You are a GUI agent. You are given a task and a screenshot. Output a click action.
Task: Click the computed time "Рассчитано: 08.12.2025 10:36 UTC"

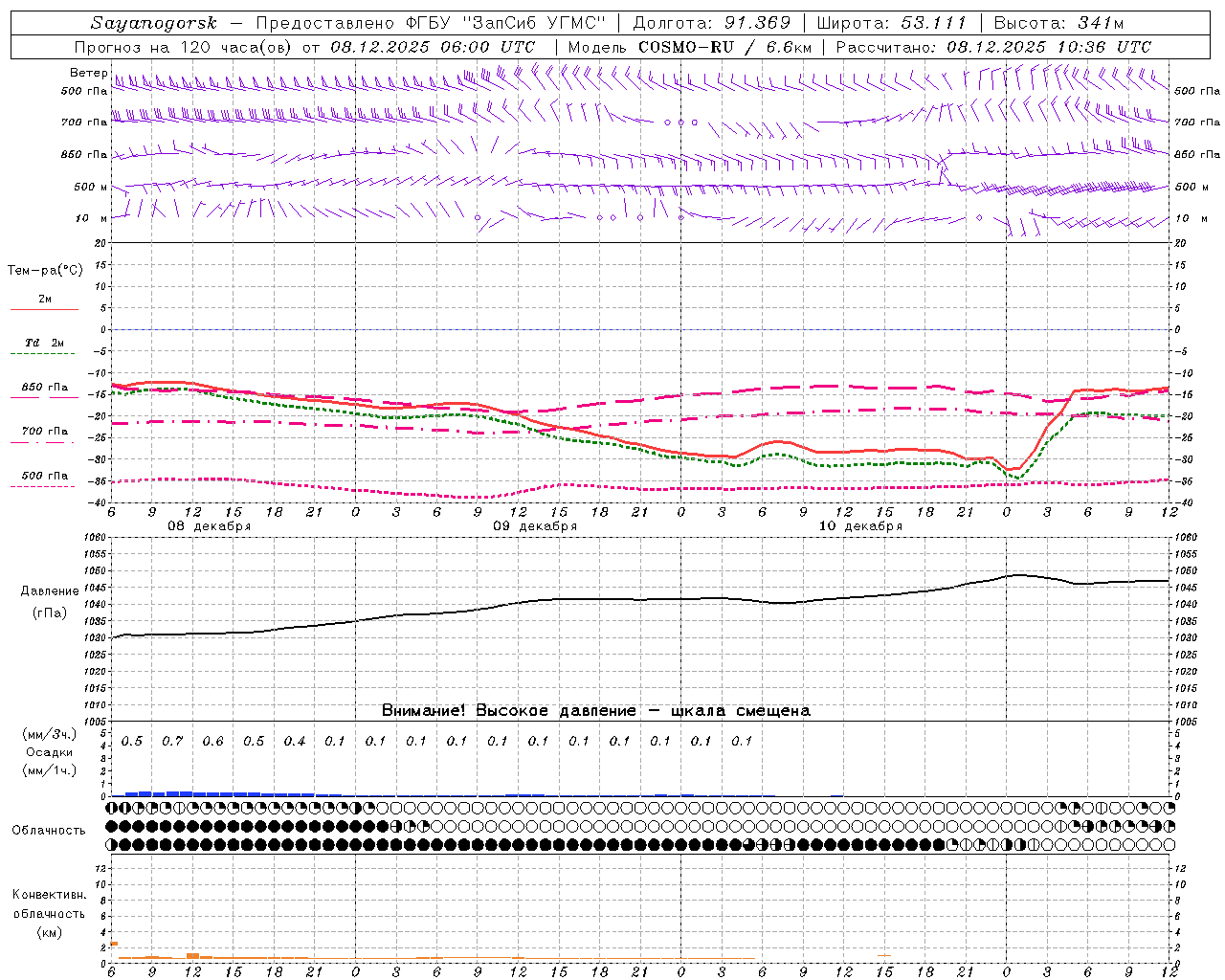(x=993, y=47)
